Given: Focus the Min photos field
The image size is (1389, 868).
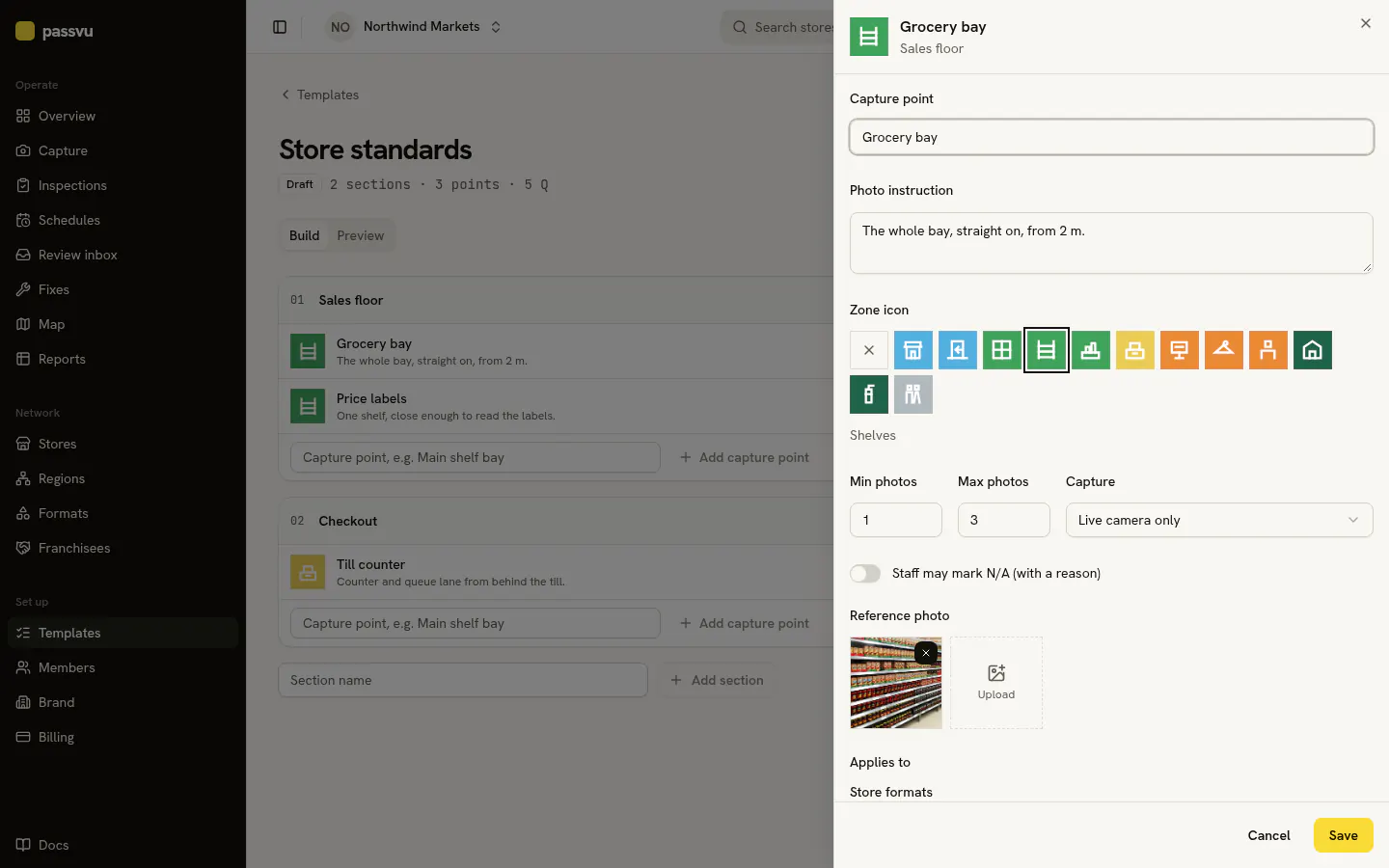Looking at the screenshot, I should [x=896, y=520].
